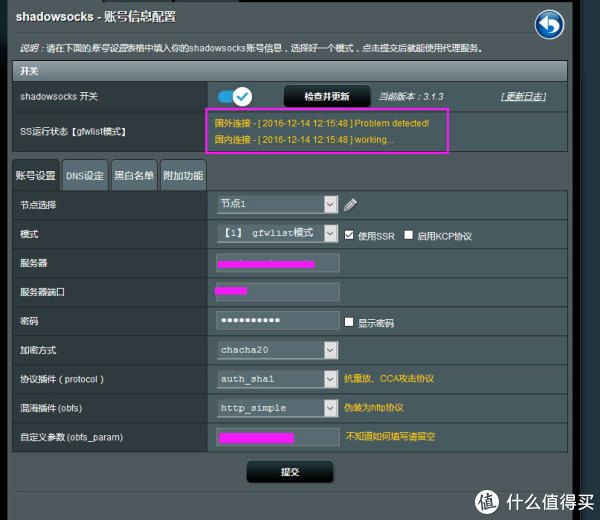The width and height of the screenshot is (600, 520).
Task: Click the 国内连接 working status text
Action: [x=304, y=140]
